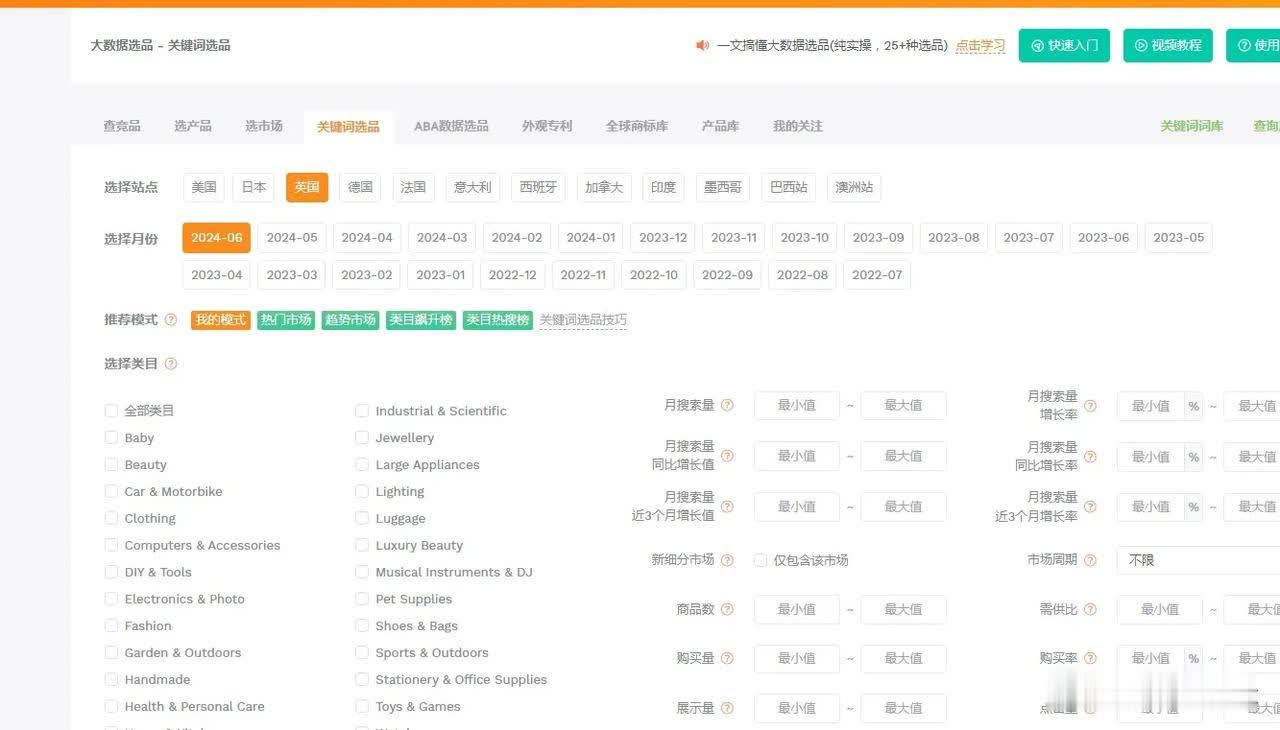The width and height of the screenshot is (1280, 730).
Task: Open the 产品库 tab
Action: (720, 126)
